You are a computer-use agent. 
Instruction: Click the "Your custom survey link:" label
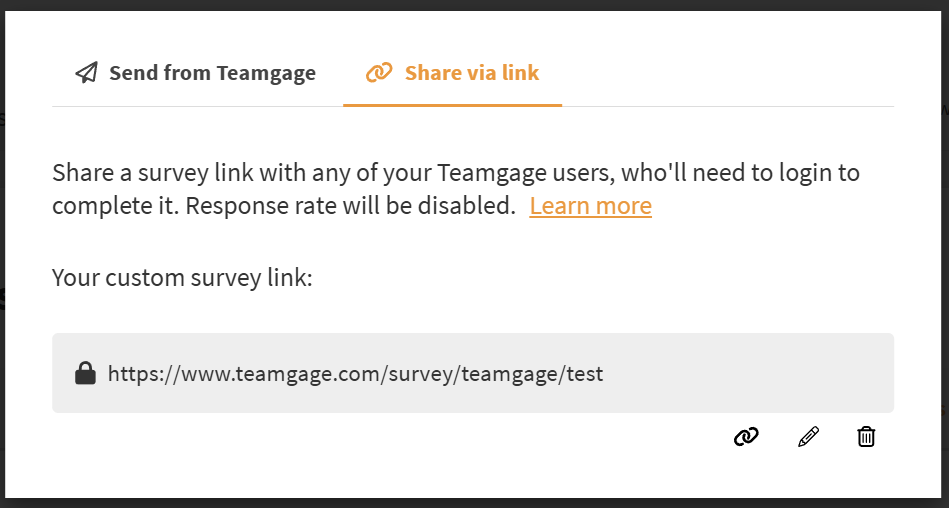[x=182, y=277]
